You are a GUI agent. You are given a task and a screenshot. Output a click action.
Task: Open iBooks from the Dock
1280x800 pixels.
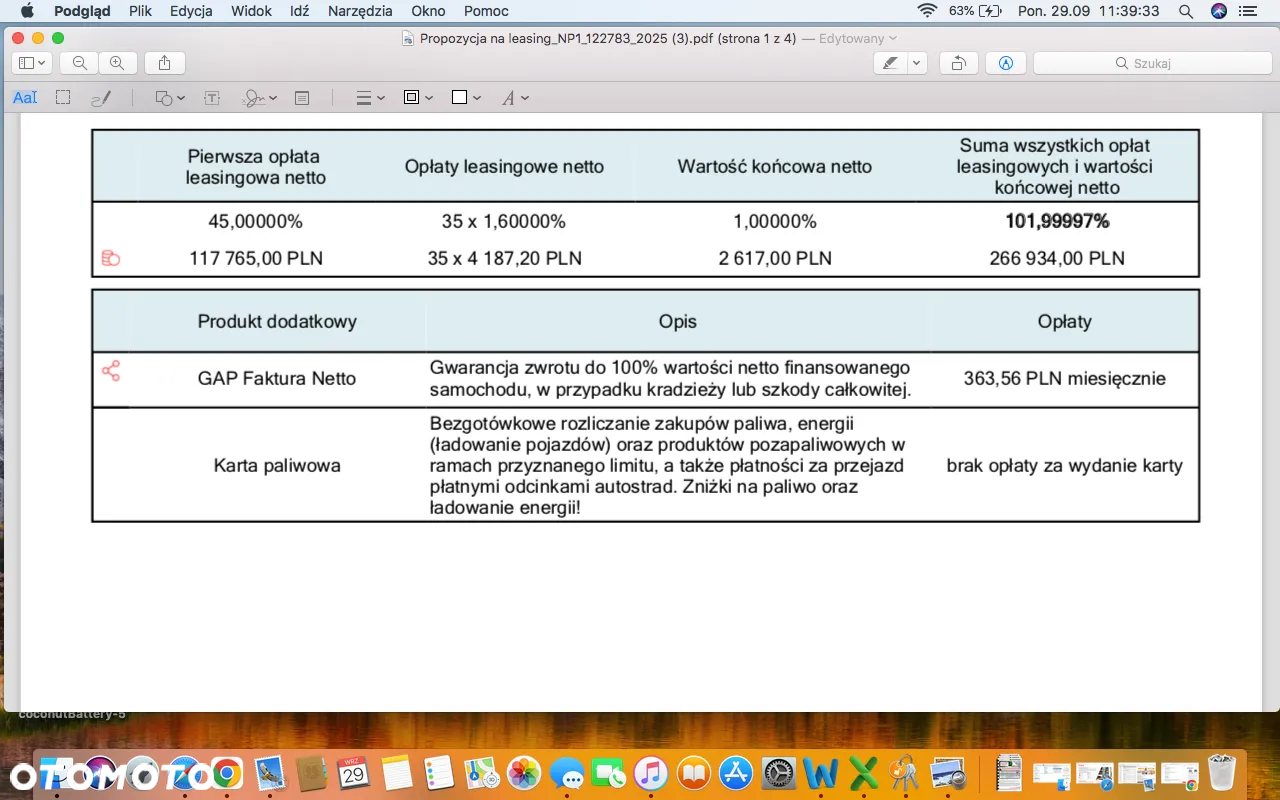click(x=693, y=773)
